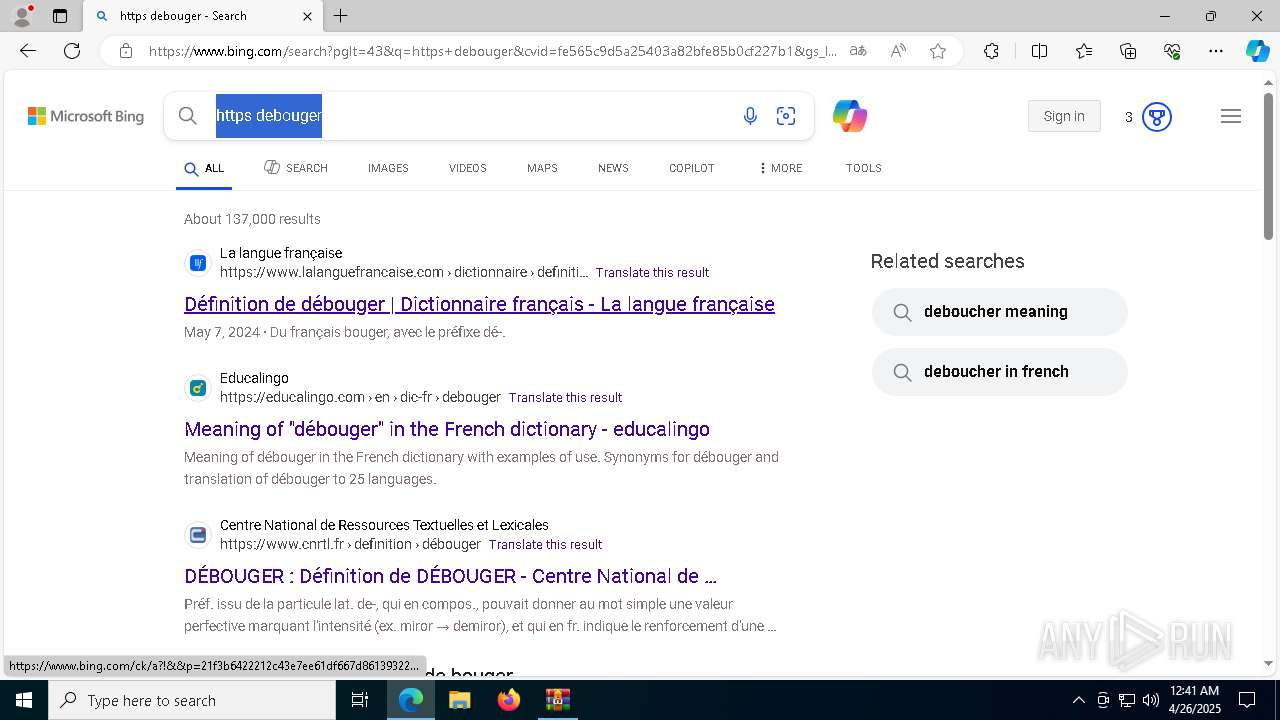1280x720 pixels.
Task: Open the Browser essentials heart icon
Action: [x=1172, y=51]
